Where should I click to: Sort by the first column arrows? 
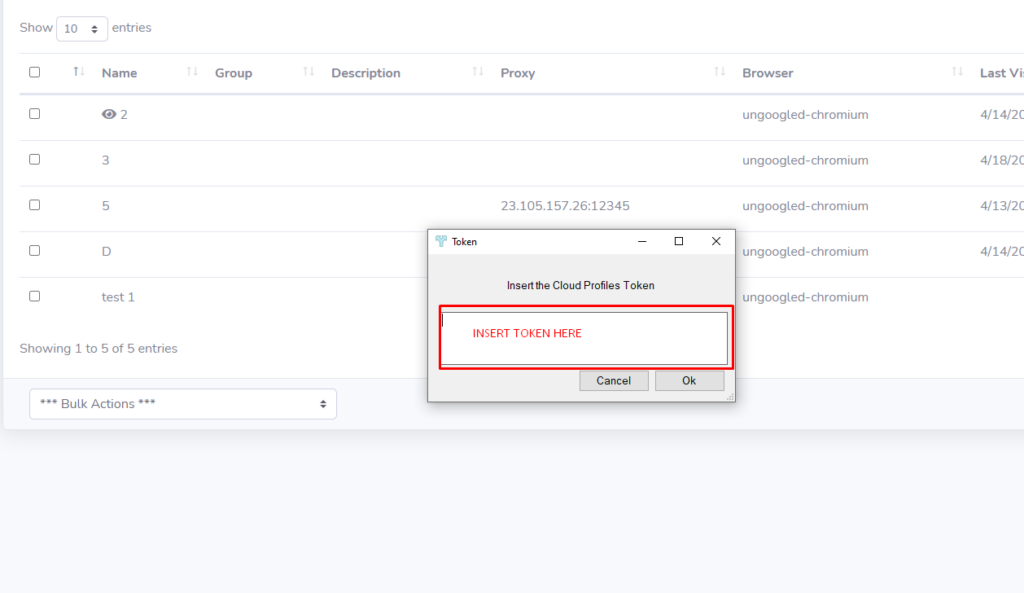78,72
